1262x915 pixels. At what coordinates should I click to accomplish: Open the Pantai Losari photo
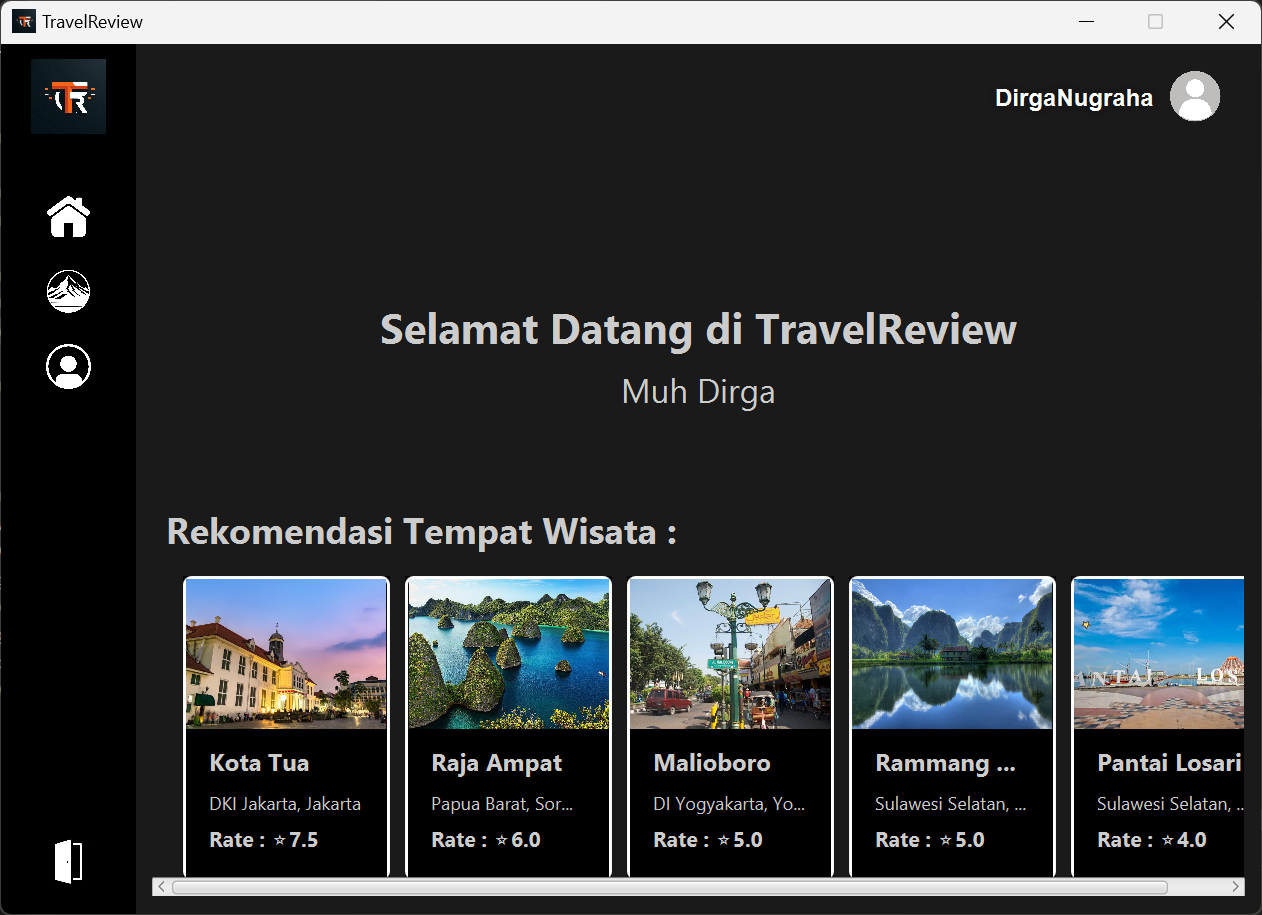click(1158, 654)
